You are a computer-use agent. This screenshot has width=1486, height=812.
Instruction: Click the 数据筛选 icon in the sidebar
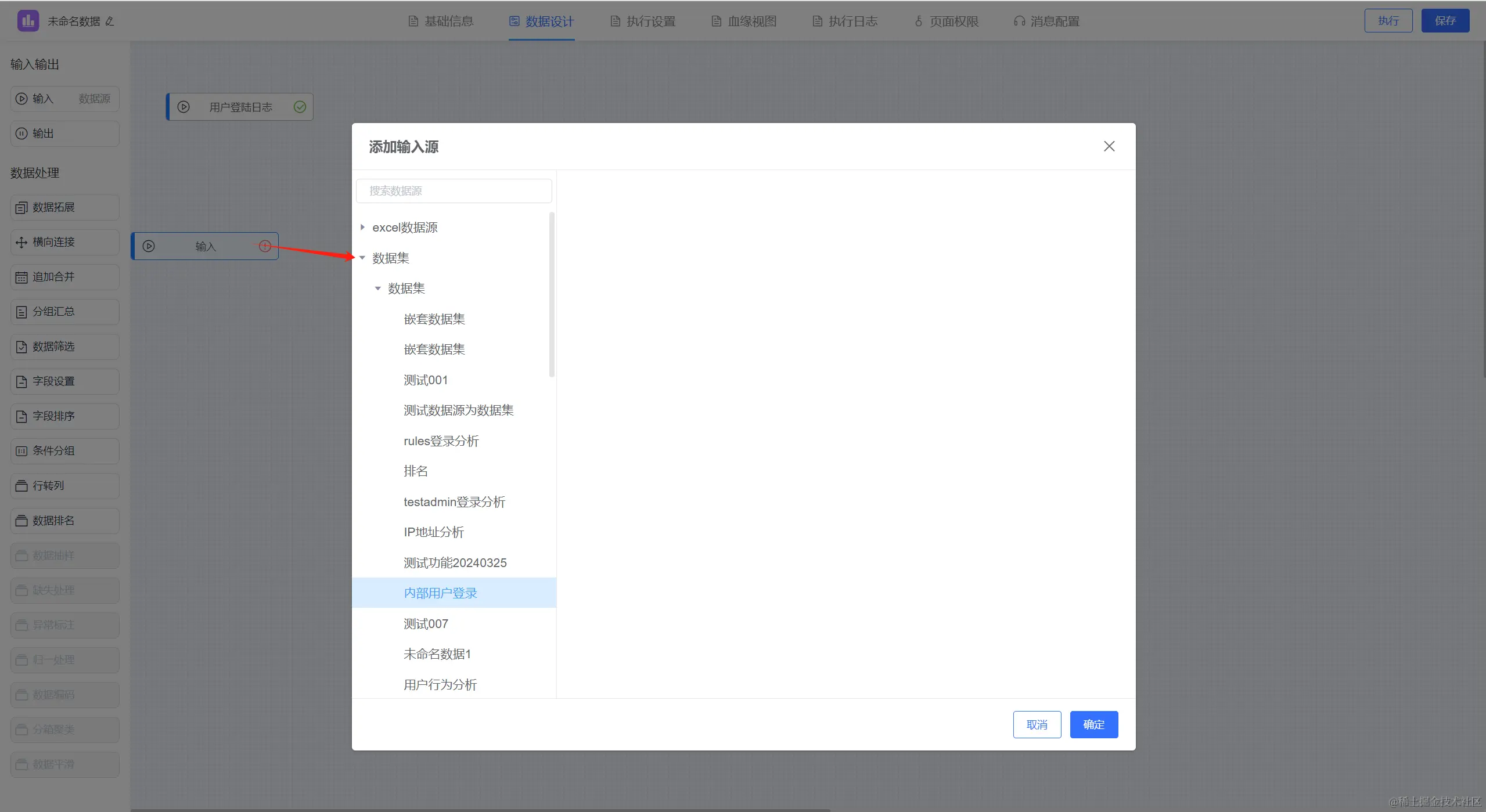[x=21, y=347]
